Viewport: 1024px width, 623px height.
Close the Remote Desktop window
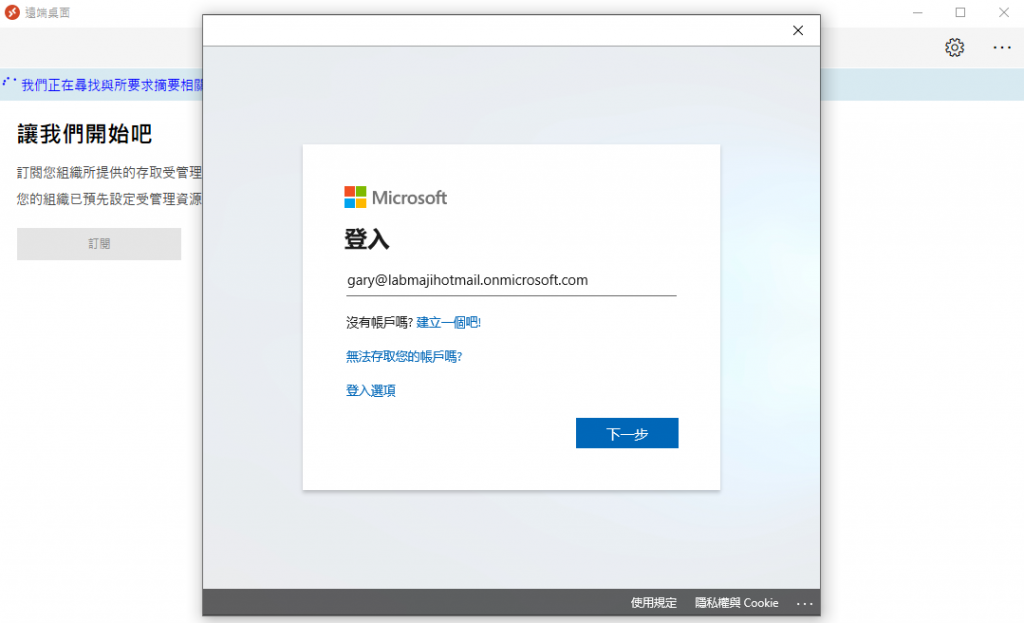coord(1004,12)
